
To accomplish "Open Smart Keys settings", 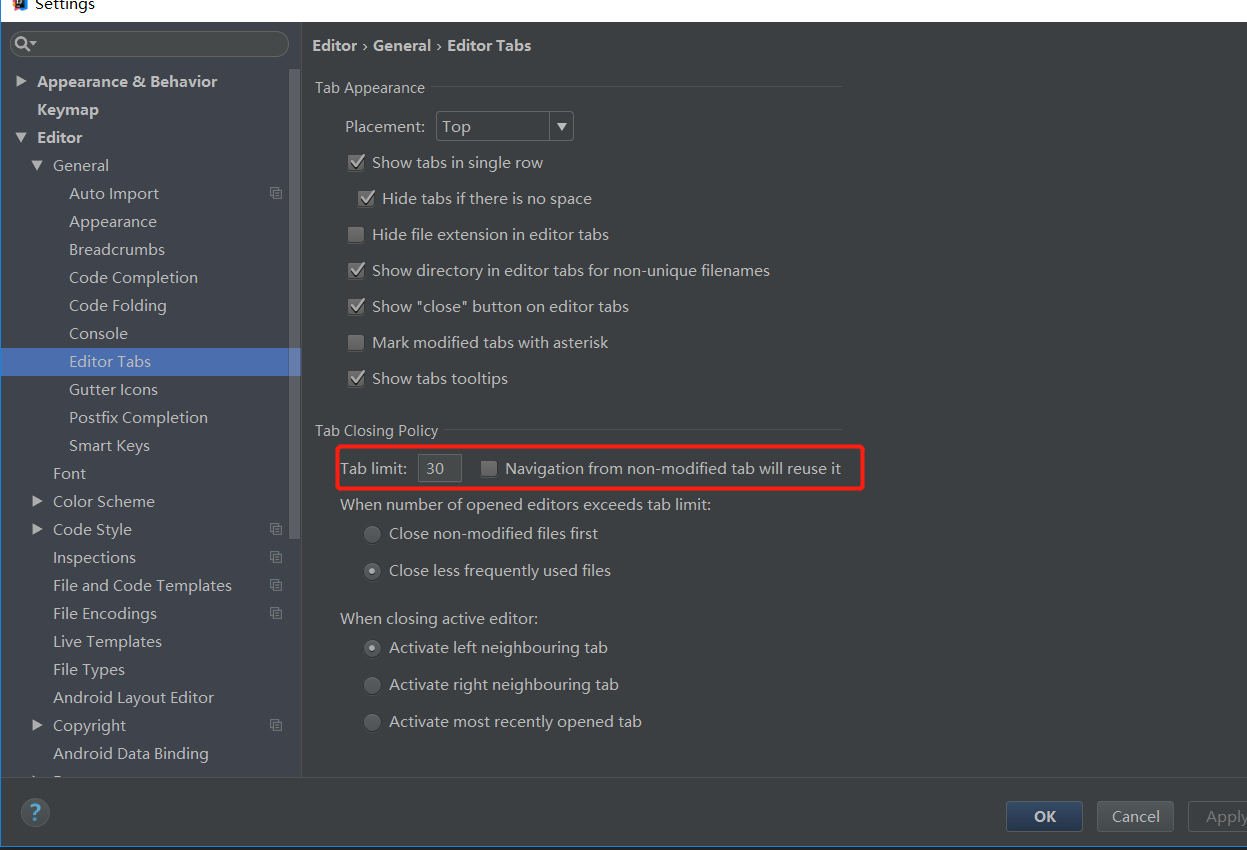I will point(109,445).
